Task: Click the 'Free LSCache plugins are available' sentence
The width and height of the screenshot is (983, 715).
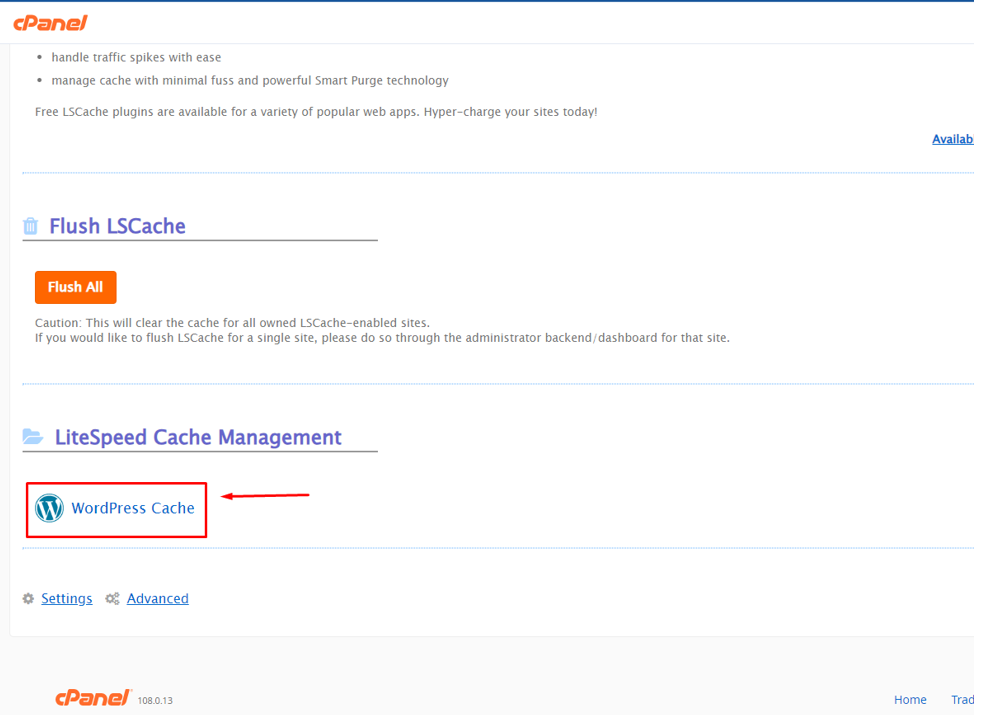Action: point(316,112)
